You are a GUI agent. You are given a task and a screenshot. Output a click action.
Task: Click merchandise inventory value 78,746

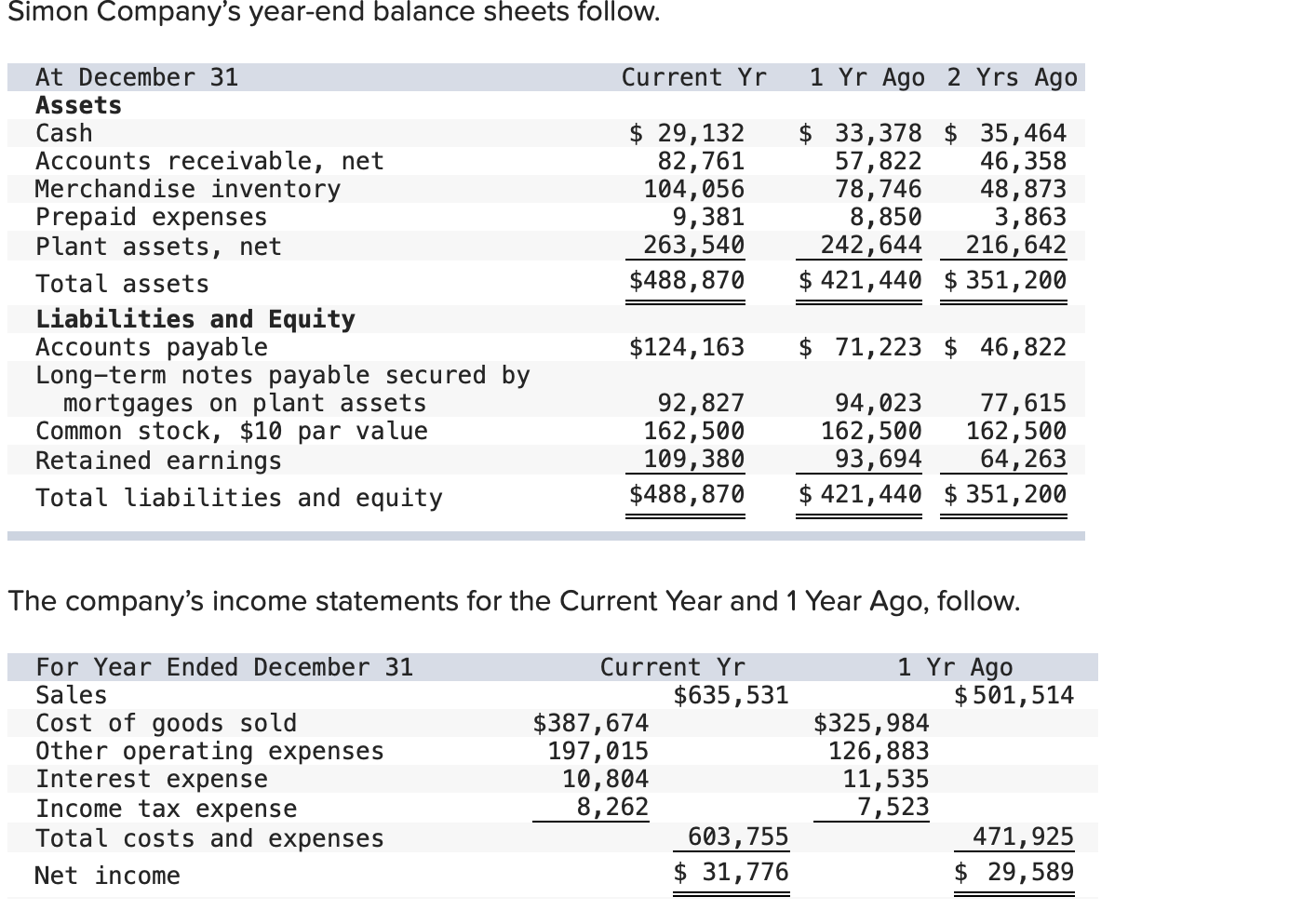click(x=879, y=189)
